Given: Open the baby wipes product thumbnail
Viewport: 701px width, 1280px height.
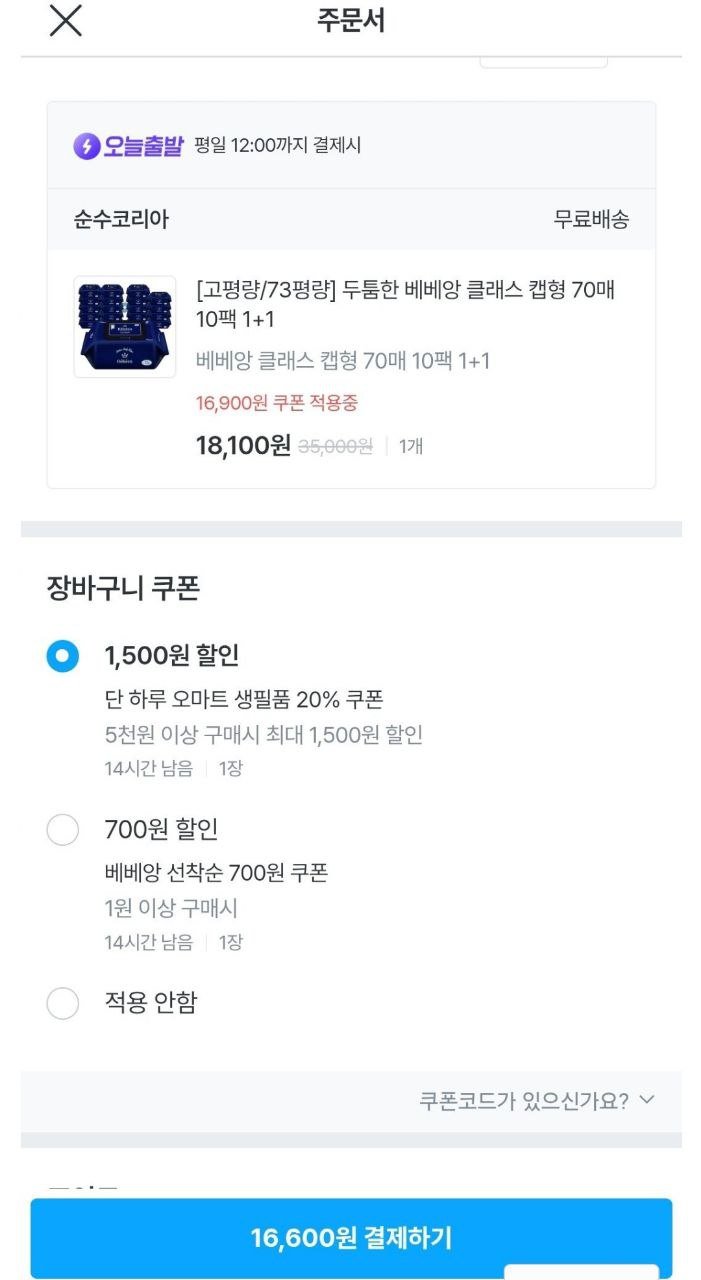Looking at the screenshot, I should 125,327.
